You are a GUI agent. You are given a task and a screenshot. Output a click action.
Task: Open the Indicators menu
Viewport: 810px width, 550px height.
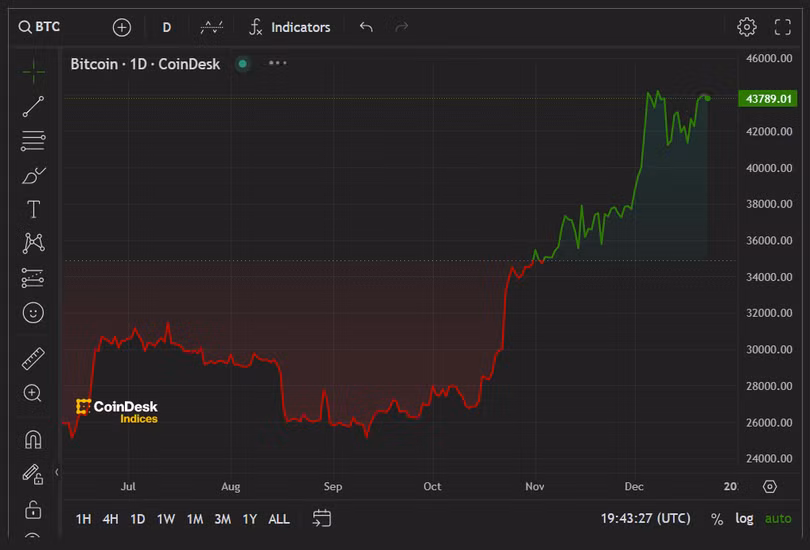click(289, 27)
